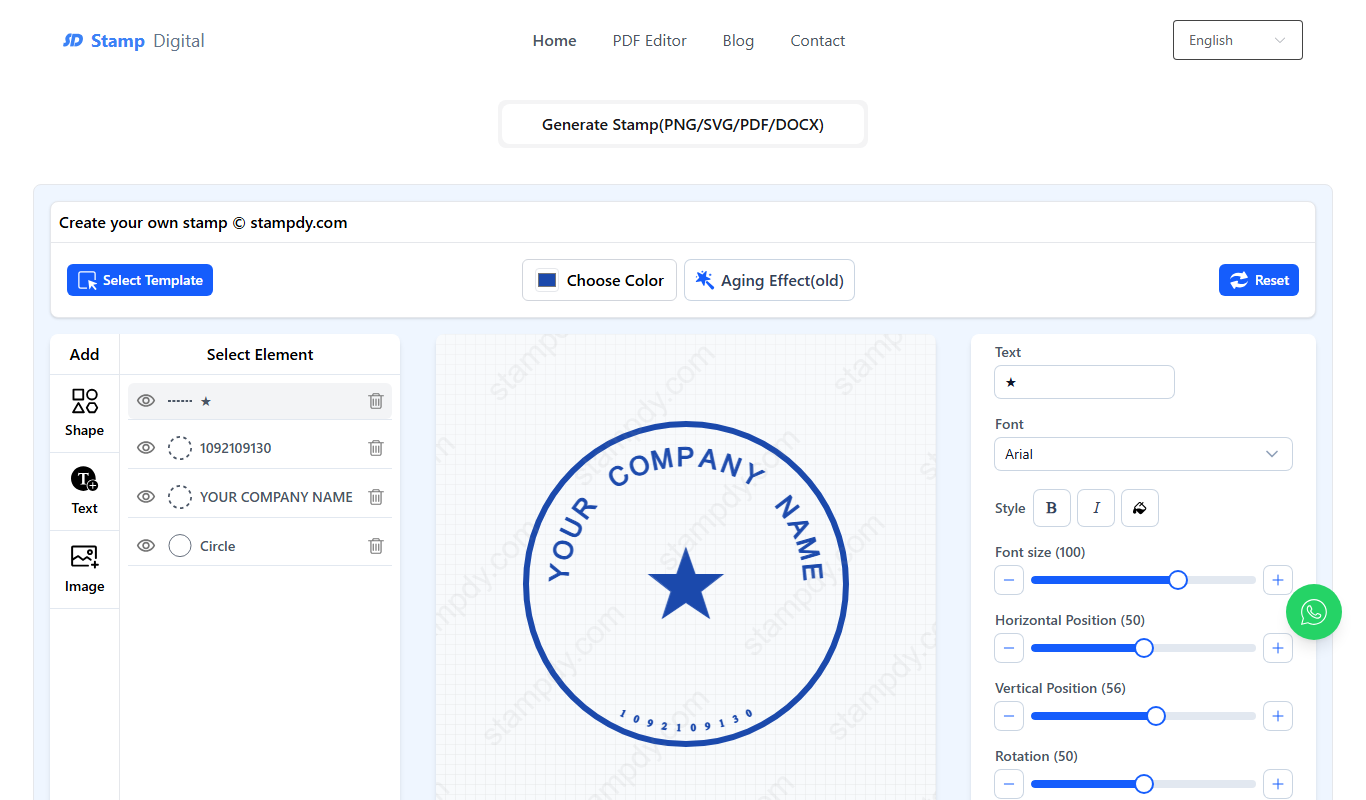Click the Font size slider handle

pyautogui.click(x=1178, y=580)
